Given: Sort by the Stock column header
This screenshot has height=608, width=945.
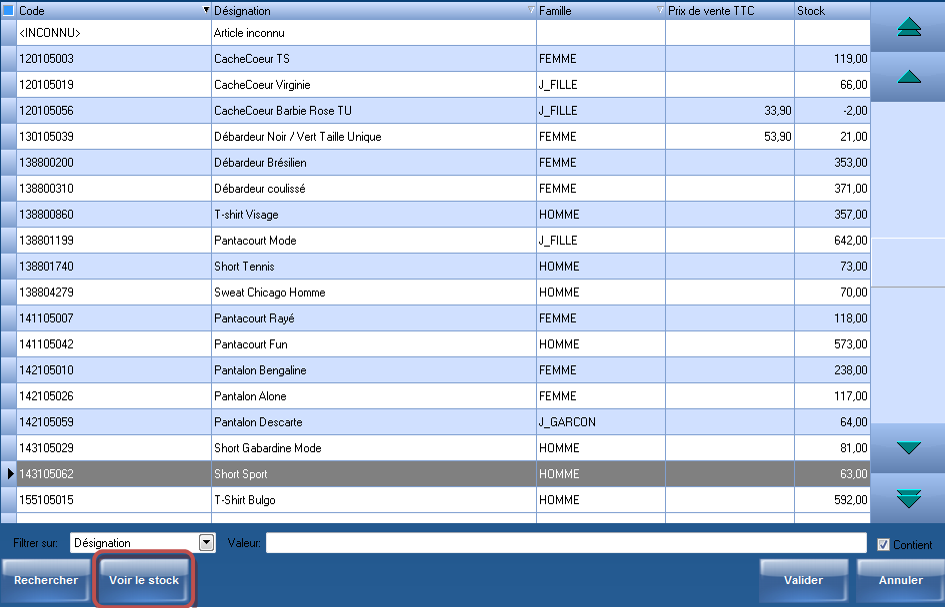Looking at the screenshot, I should coord(830,10).
